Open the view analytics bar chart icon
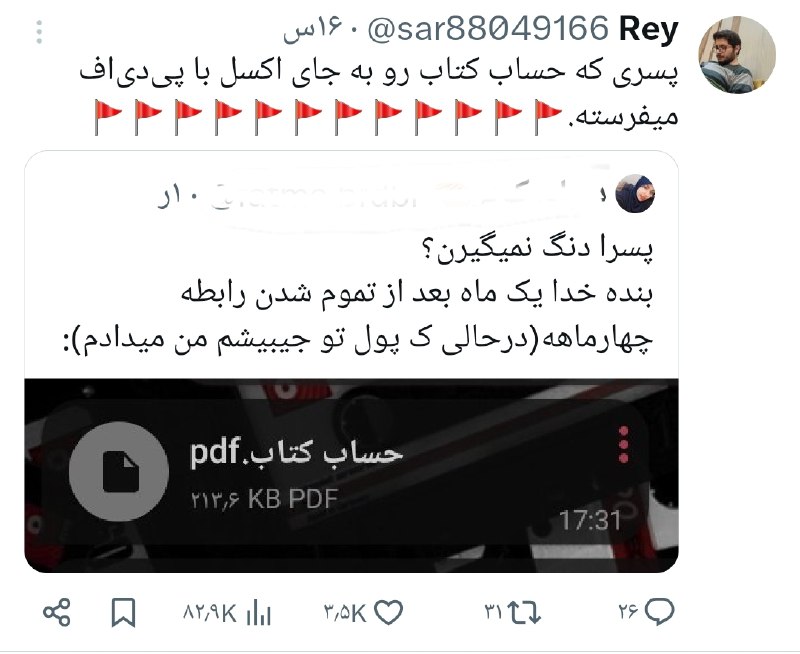Image resolution: width=800 pixels, height=654 pixels. pos(259,613)
